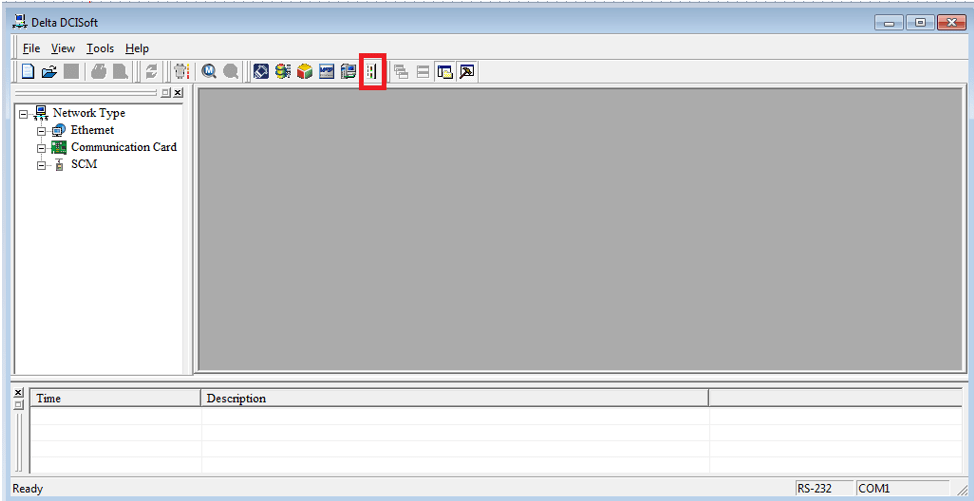This screenshot has height=501, width=974.
Task: Click the red-highlighted toolbar icon
Action: tap(372, 71)
